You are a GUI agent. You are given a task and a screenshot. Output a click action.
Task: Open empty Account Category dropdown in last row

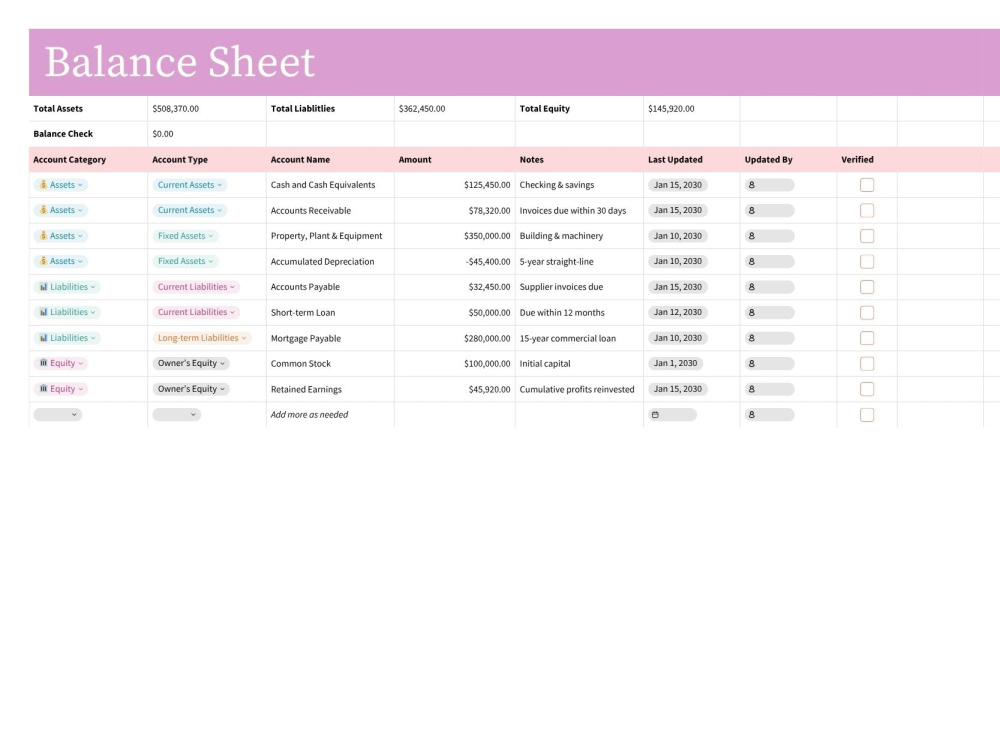pos(57,415)
